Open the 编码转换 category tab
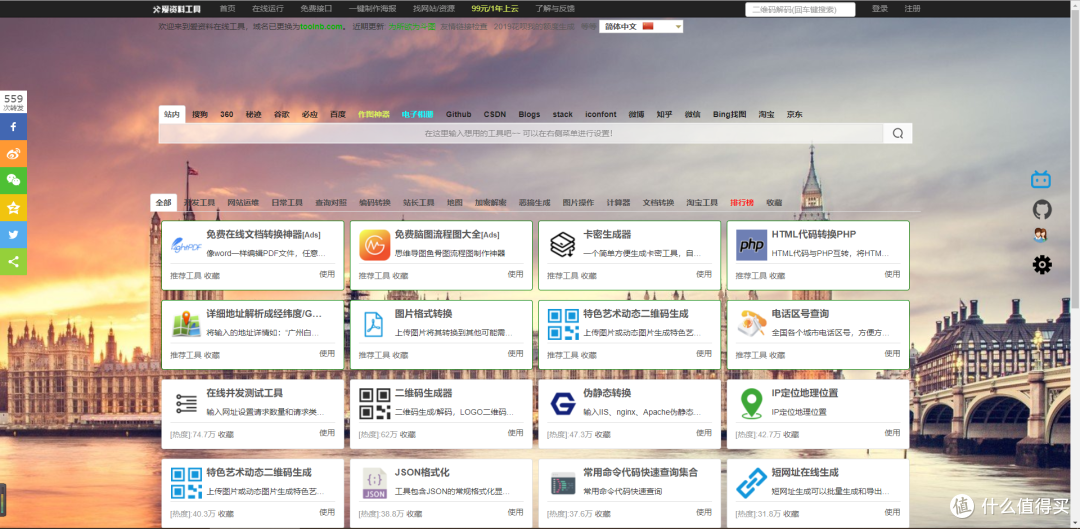1080x529 pixels. (375, 203)
